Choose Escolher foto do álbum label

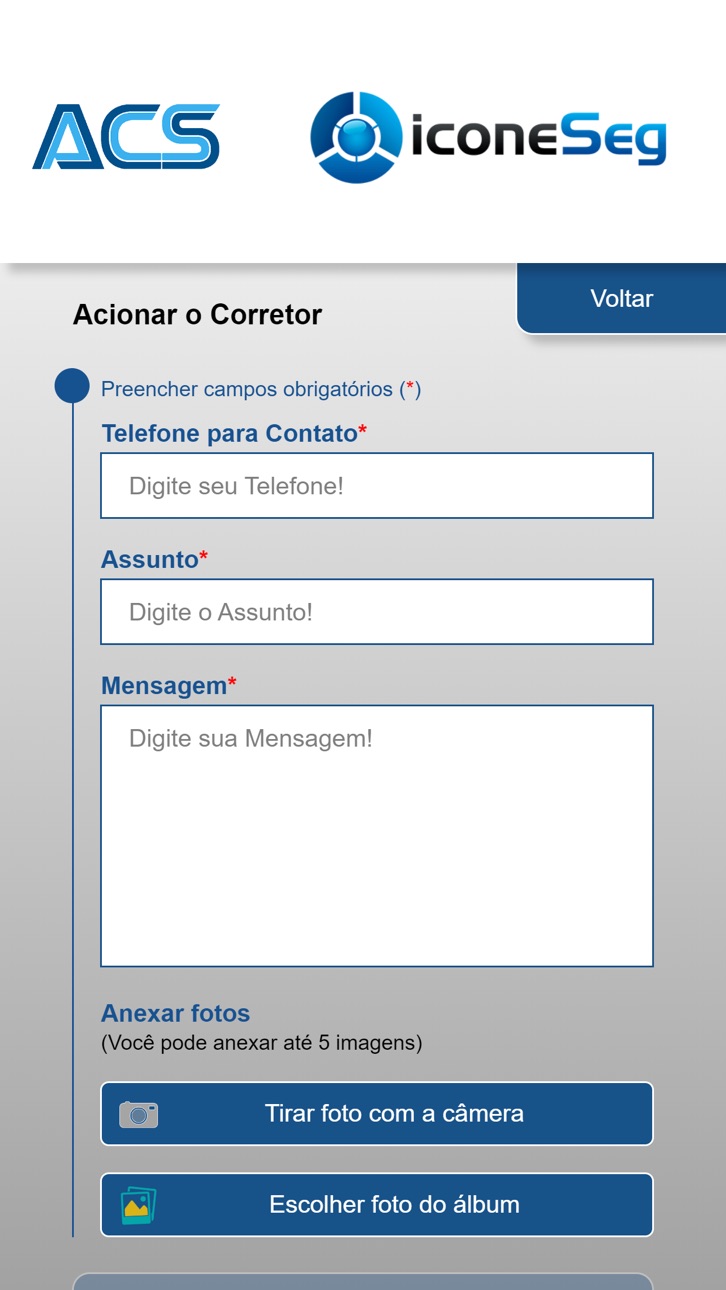394,1205
